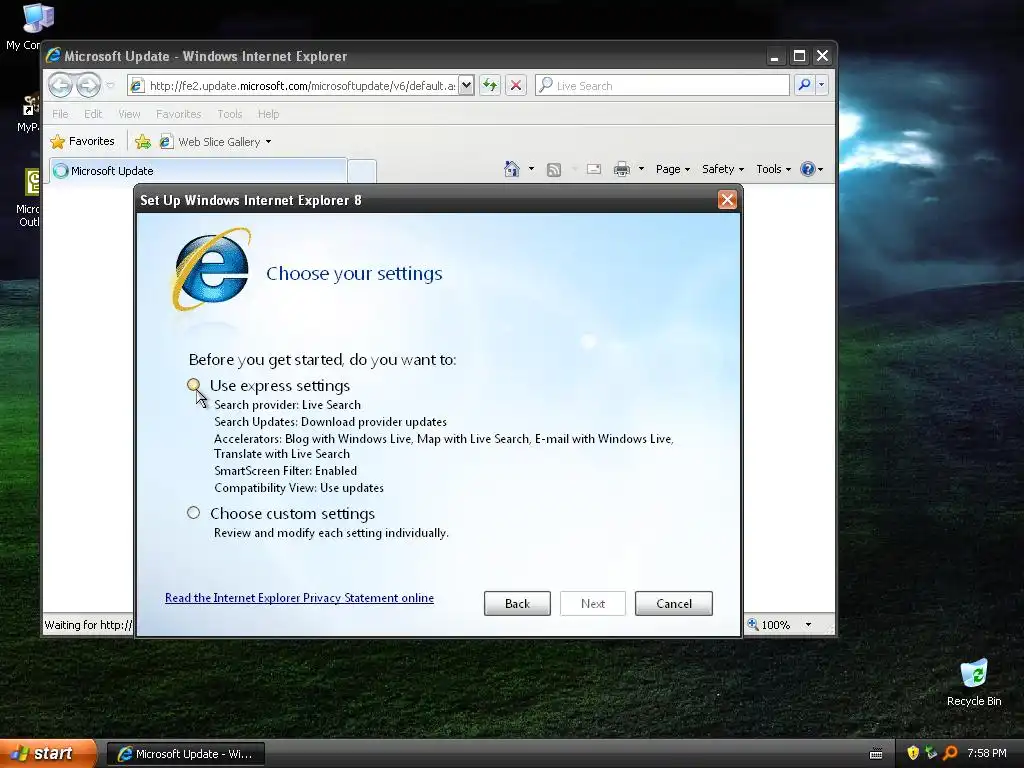1024x768 pixels.
Task: Click the Security Center shield tray icon
Action: point(913,753)
